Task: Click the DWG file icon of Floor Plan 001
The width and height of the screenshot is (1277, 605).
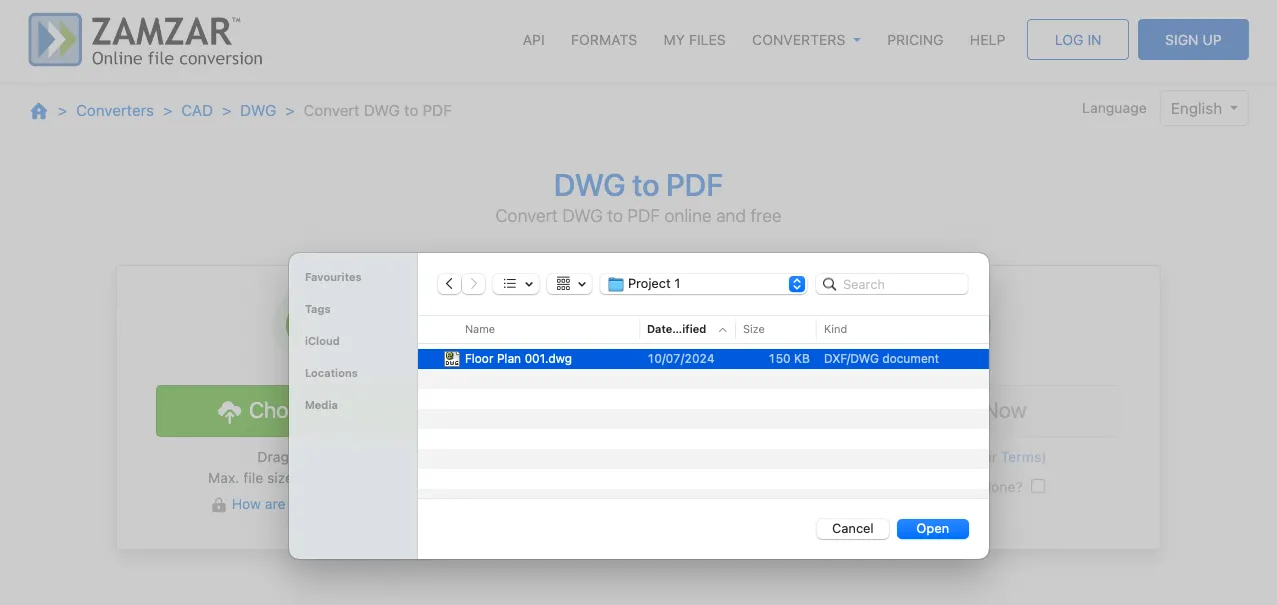Action: point(452,359)
